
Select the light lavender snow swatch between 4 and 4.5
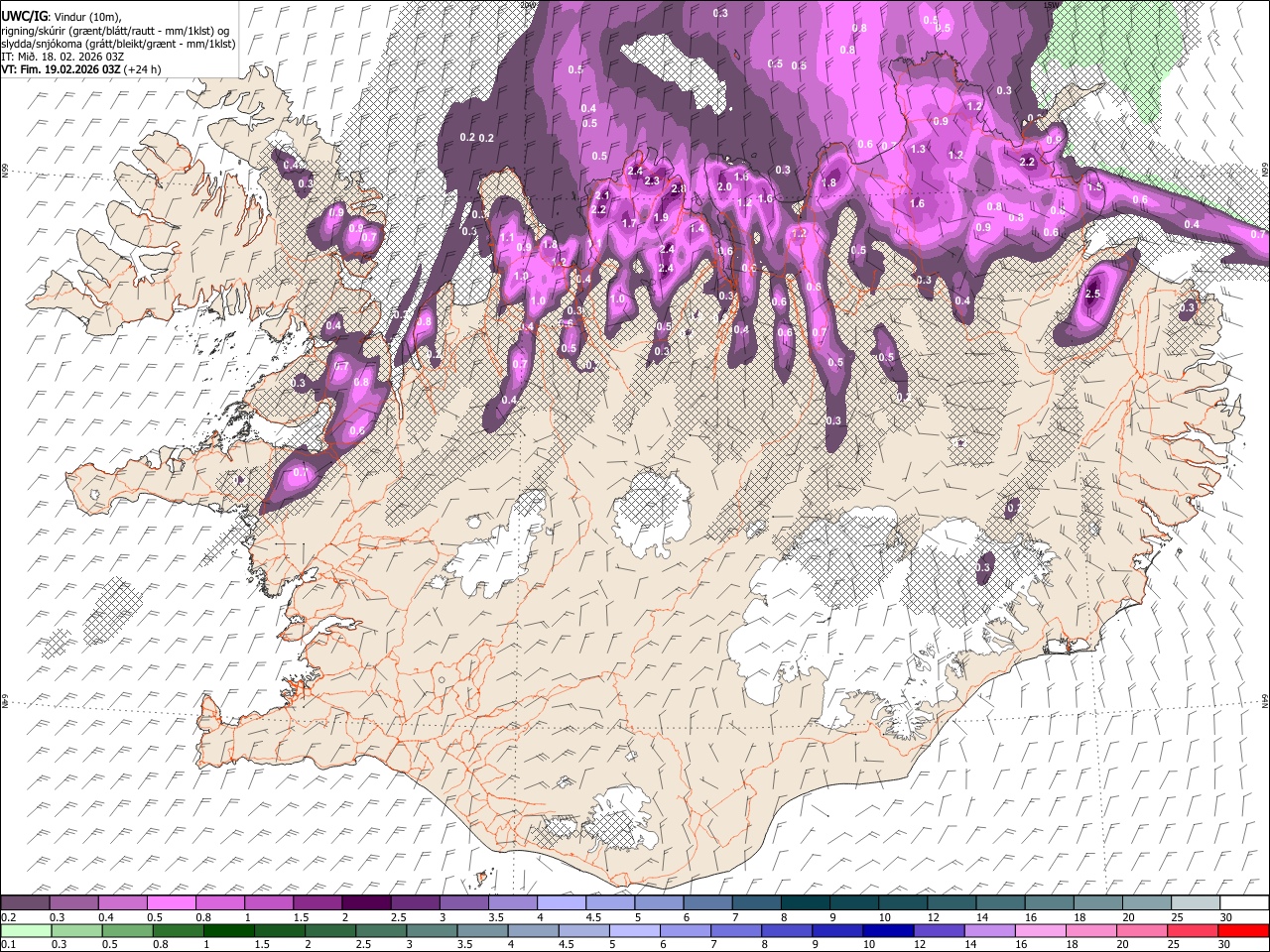tap(561, 902)
